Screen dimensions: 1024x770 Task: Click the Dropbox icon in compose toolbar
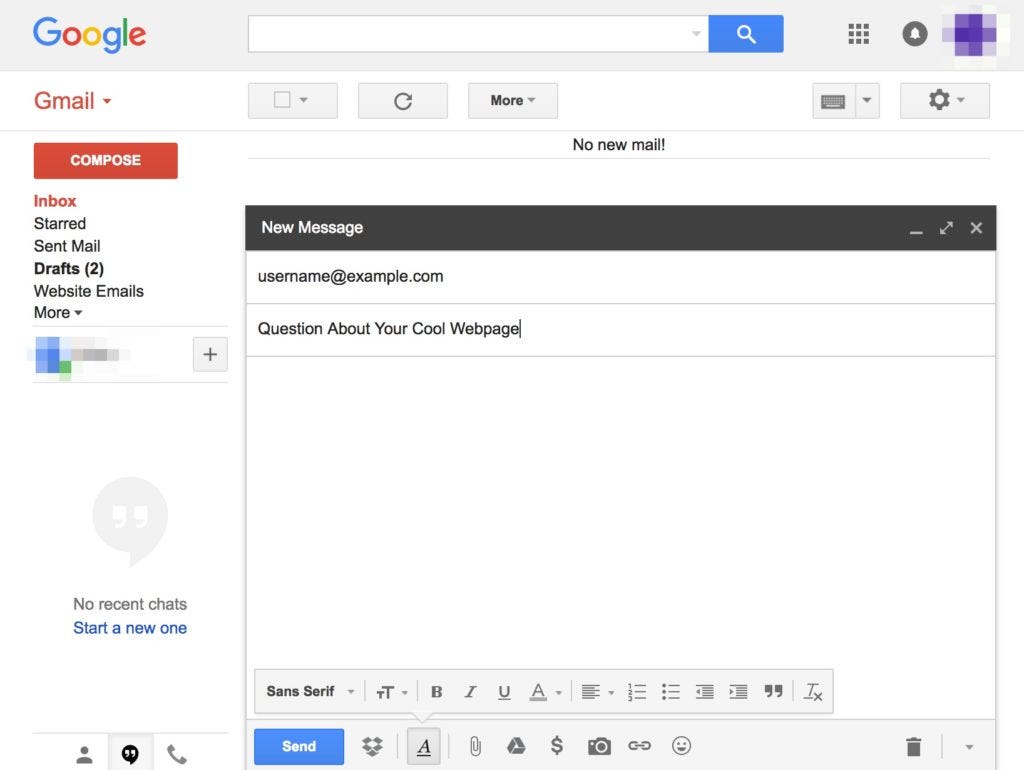(372, 746)
